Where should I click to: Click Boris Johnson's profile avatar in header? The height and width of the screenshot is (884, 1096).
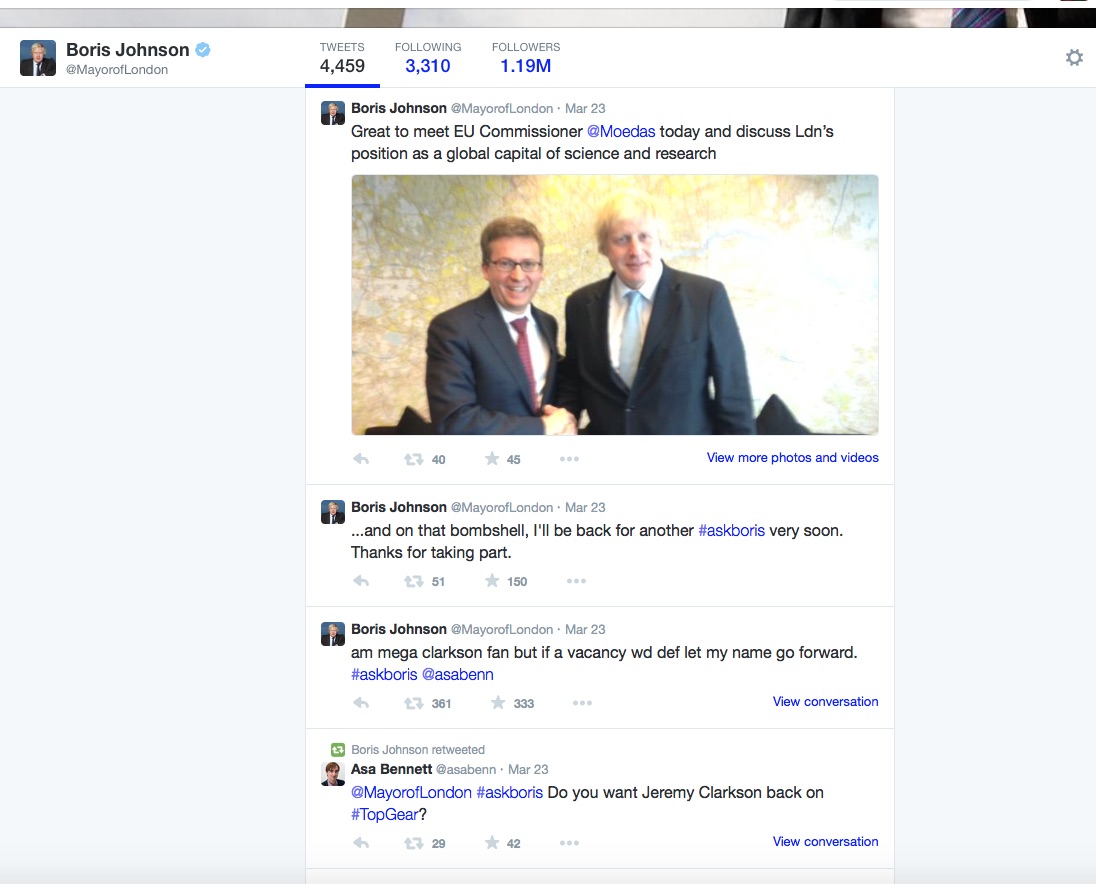coord(38,58)
